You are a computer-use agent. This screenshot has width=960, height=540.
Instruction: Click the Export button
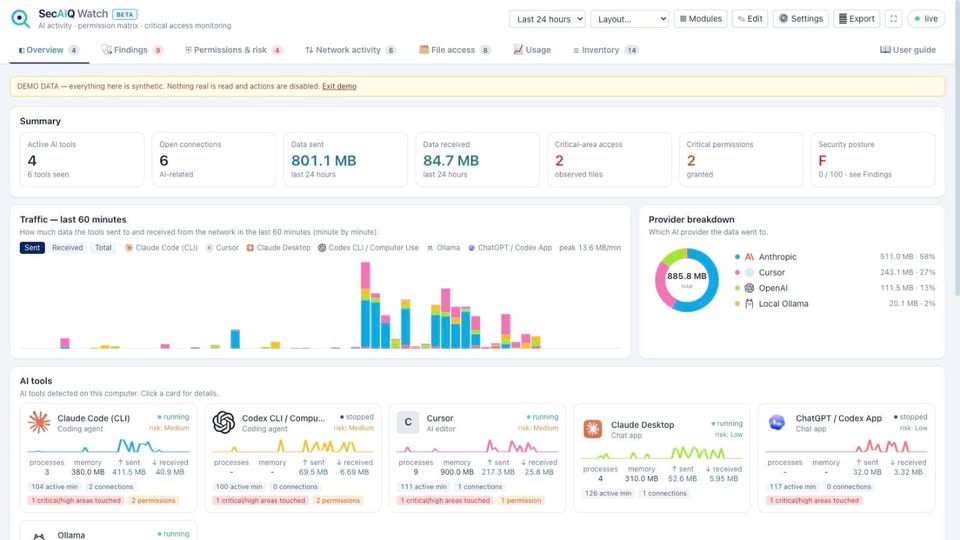(x=856, y=19)
